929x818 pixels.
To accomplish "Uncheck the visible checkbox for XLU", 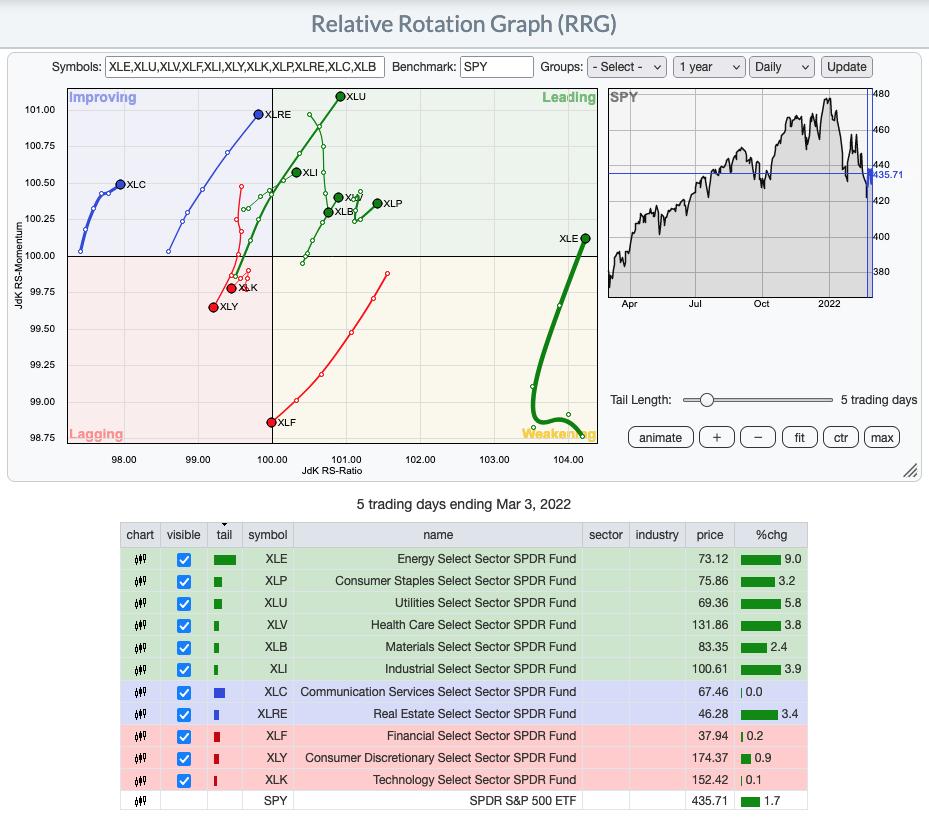I will 184,604.
